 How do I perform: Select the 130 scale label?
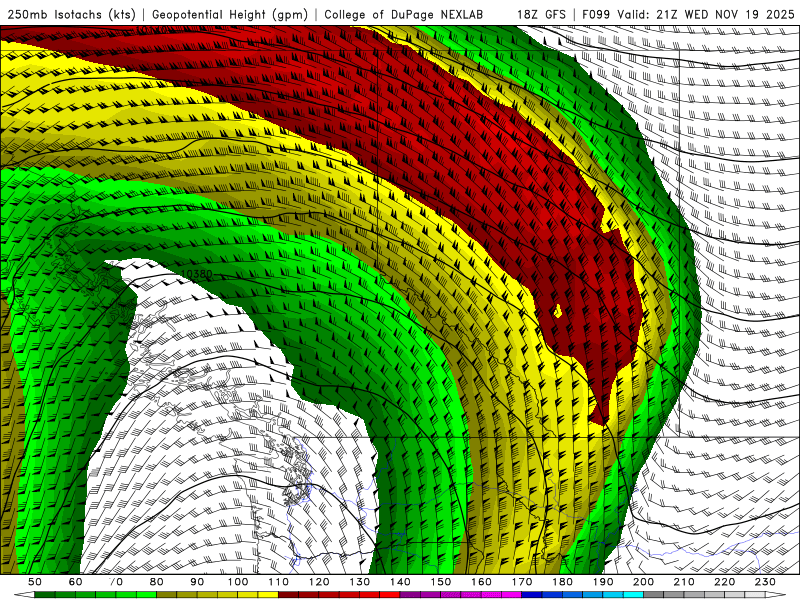[360, 582]
